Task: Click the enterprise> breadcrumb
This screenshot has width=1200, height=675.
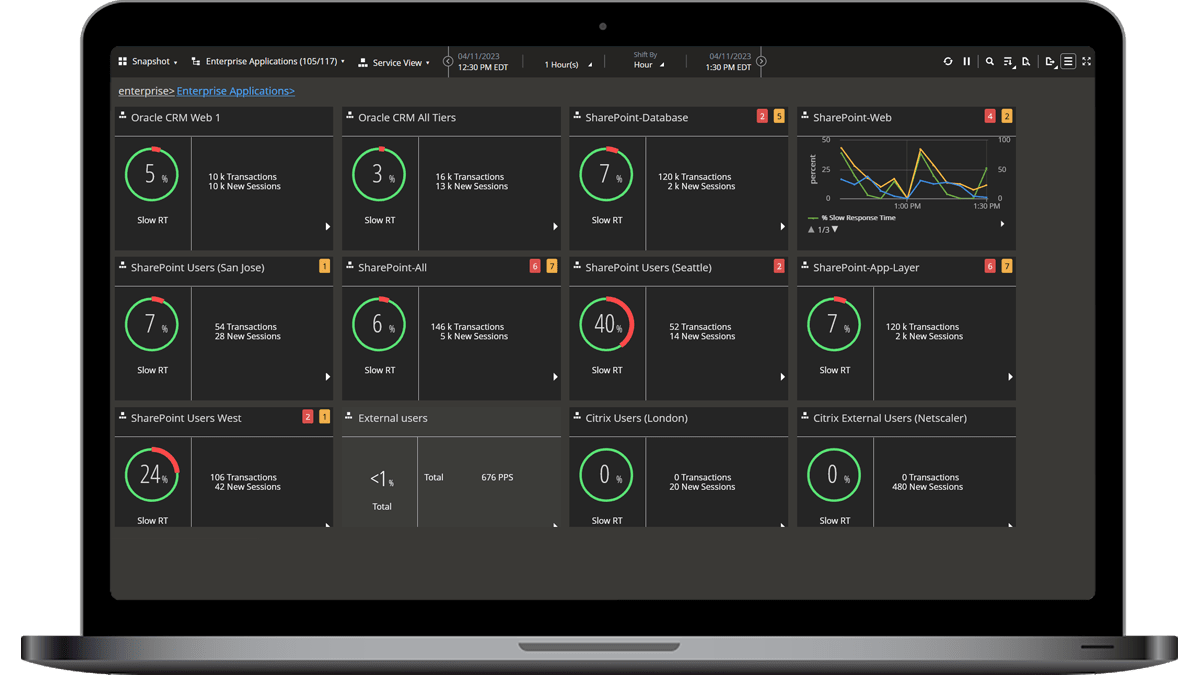Action: (147, 91)
